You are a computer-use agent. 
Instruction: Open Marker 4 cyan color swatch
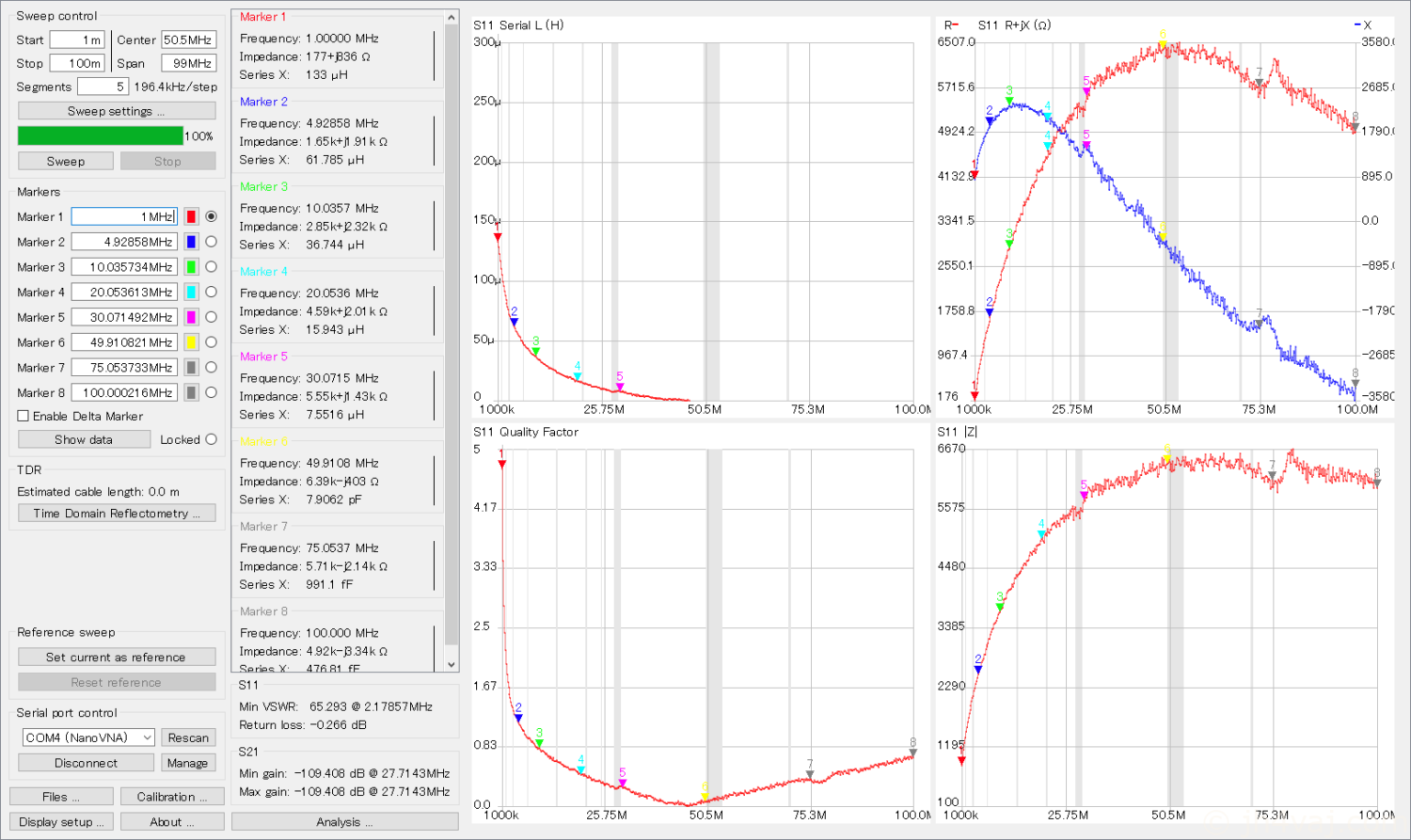click(191, 293)
